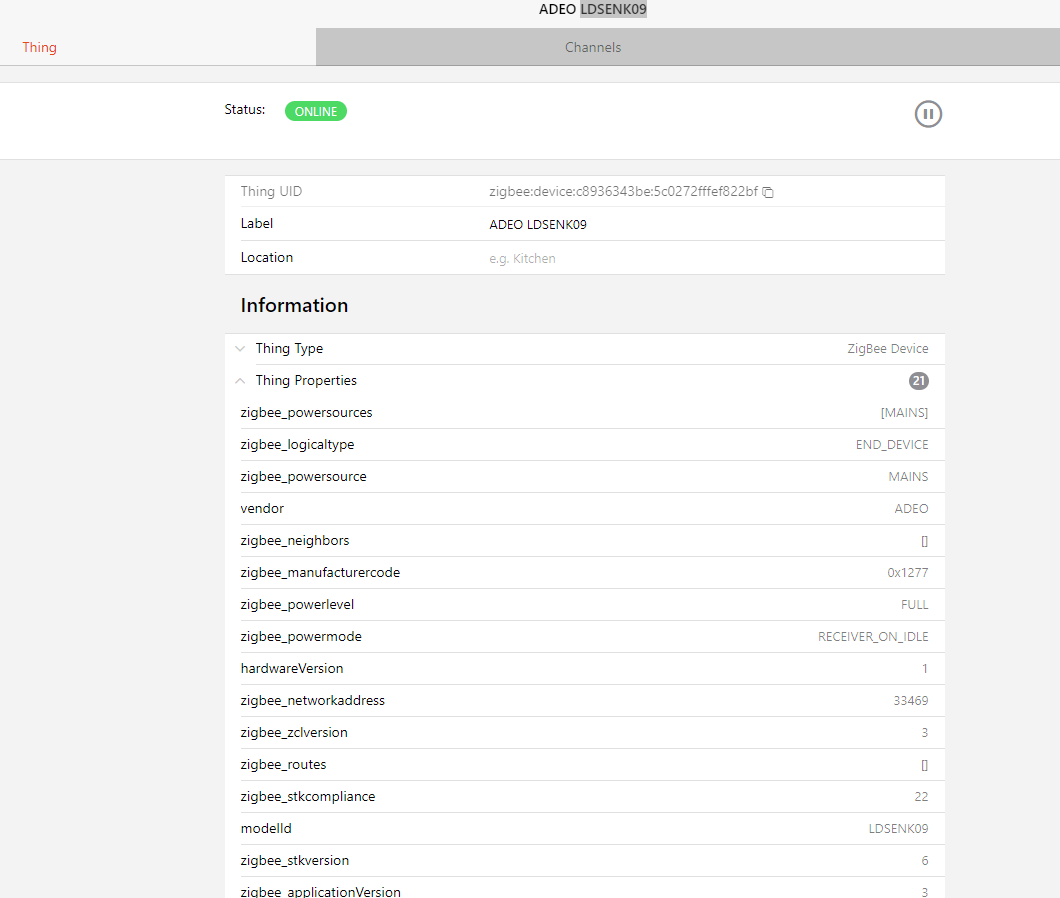The width and height of the screenshot is (1060, 898).
Task: Click the zigbee_neighbors row label
Action: [x=295, y=540]
